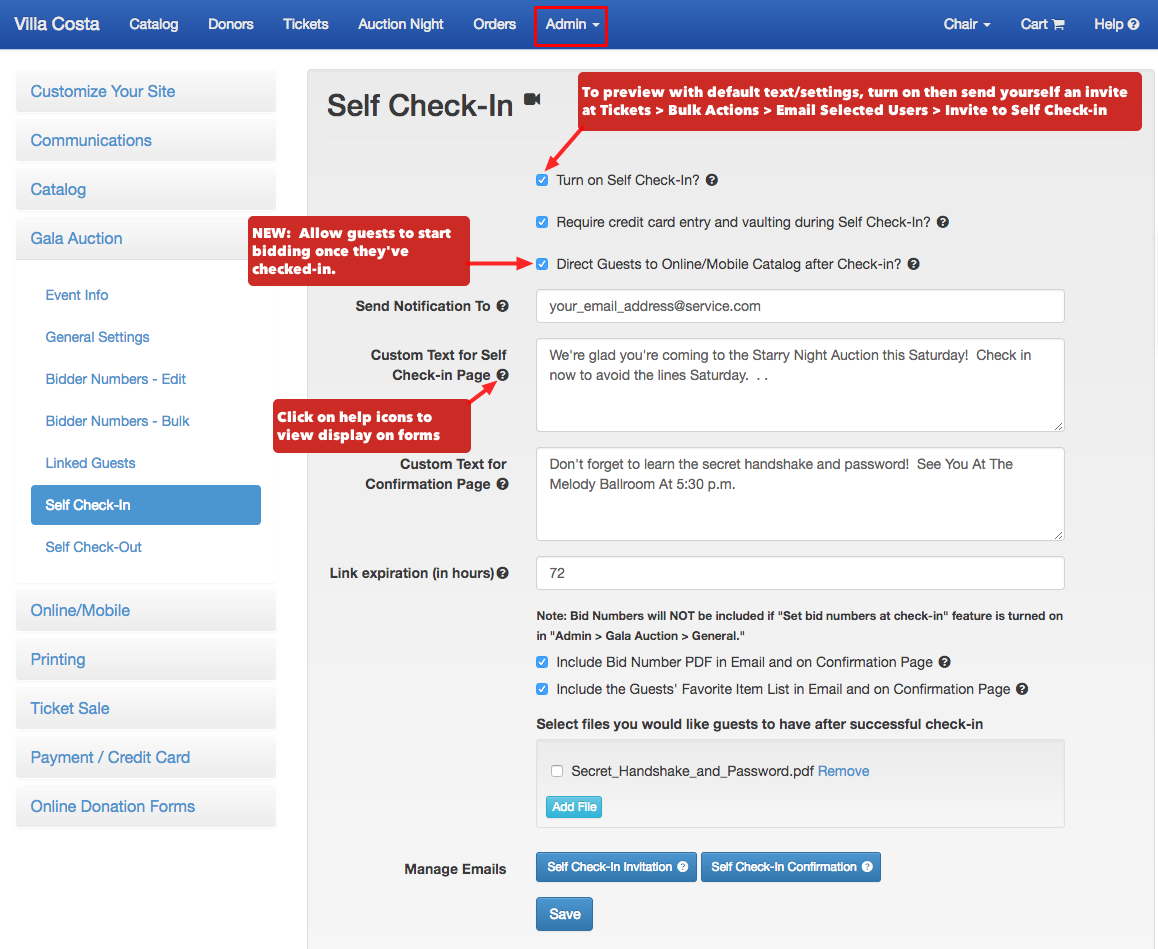This screenshot has width=1158, height=949.
Task: Open General Settings under Gala Auction
Action: pos(97,338)
